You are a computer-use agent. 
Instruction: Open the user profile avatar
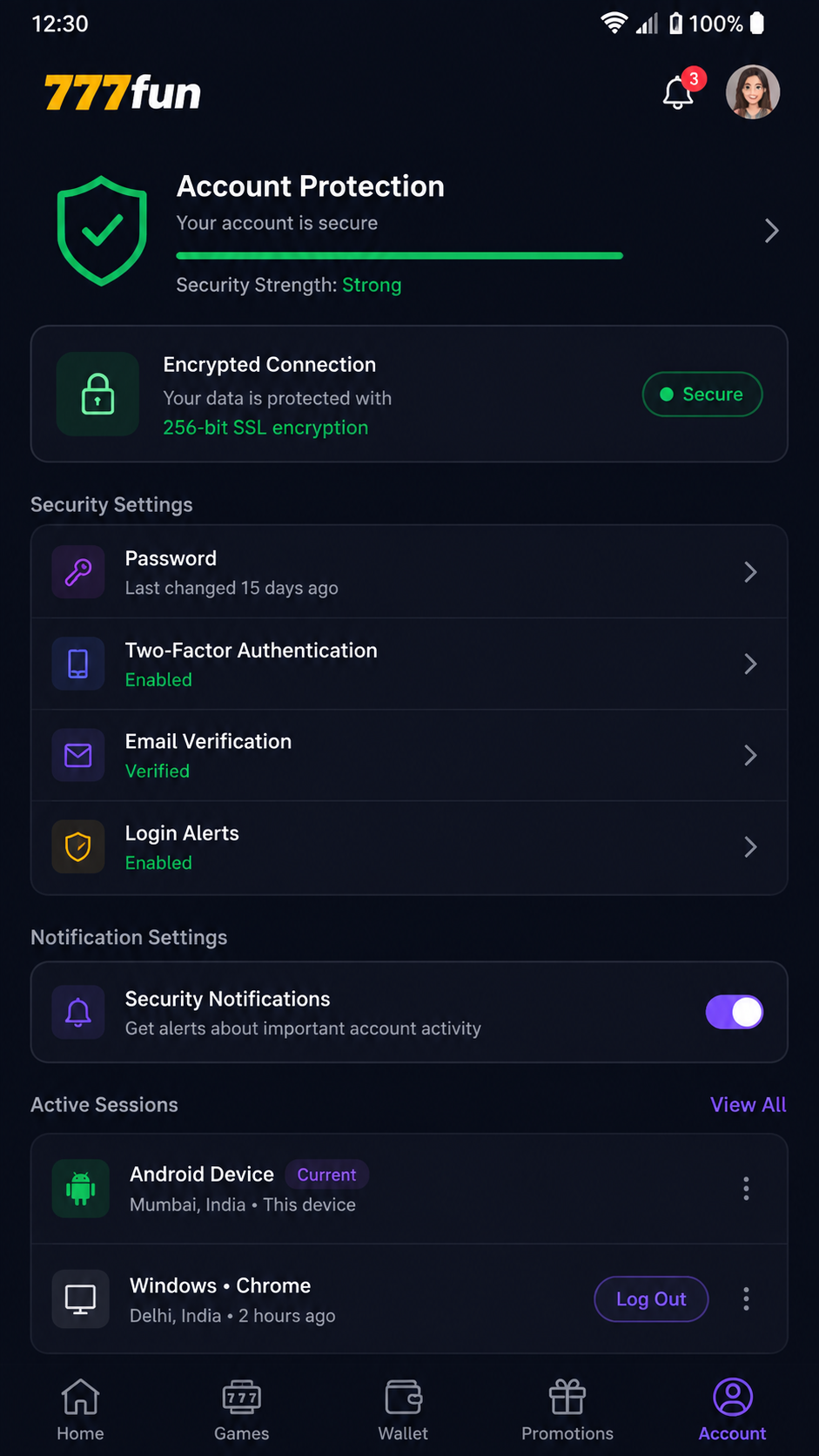[753, 92]
